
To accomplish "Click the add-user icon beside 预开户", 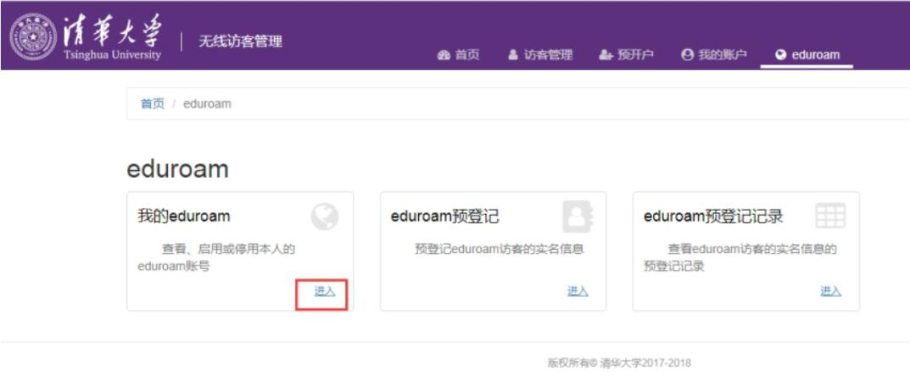I will [x=606, y=55].
